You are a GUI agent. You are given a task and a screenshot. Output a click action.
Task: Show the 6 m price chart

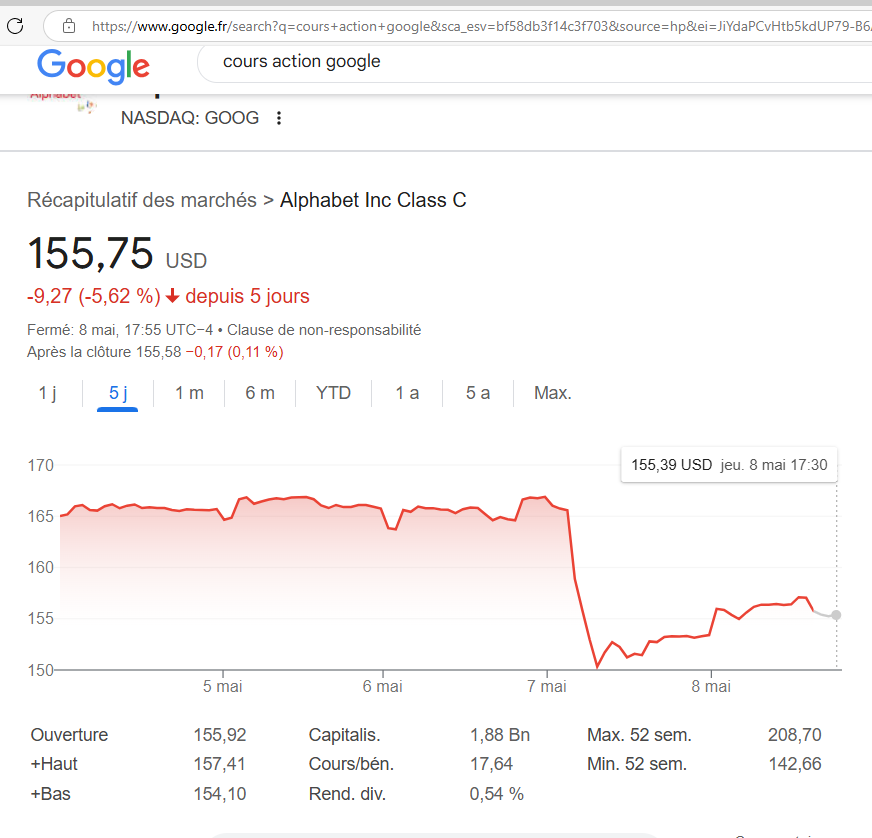coord(260,393)
